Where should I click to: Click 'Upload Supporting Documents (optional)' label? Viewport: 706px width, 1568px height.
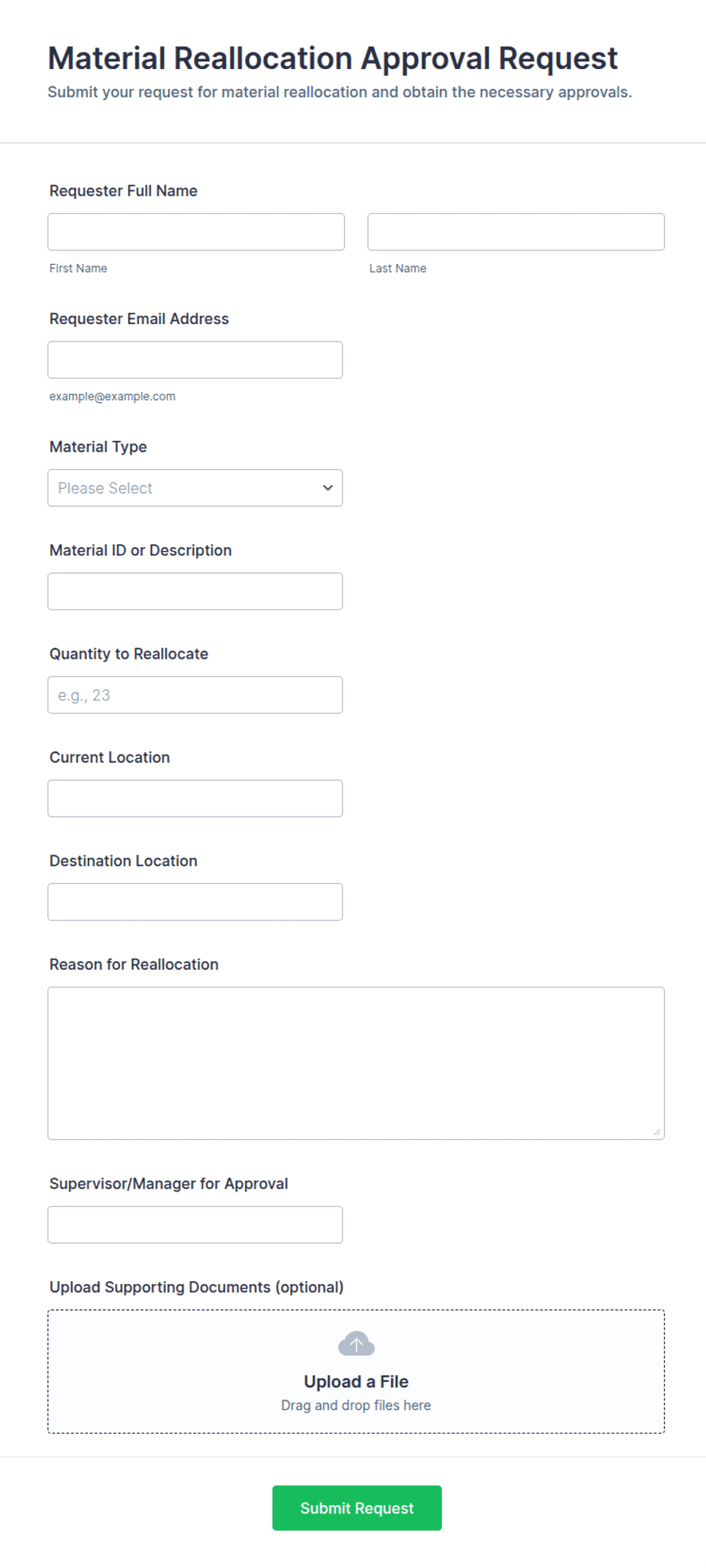tap(197, 1287)
